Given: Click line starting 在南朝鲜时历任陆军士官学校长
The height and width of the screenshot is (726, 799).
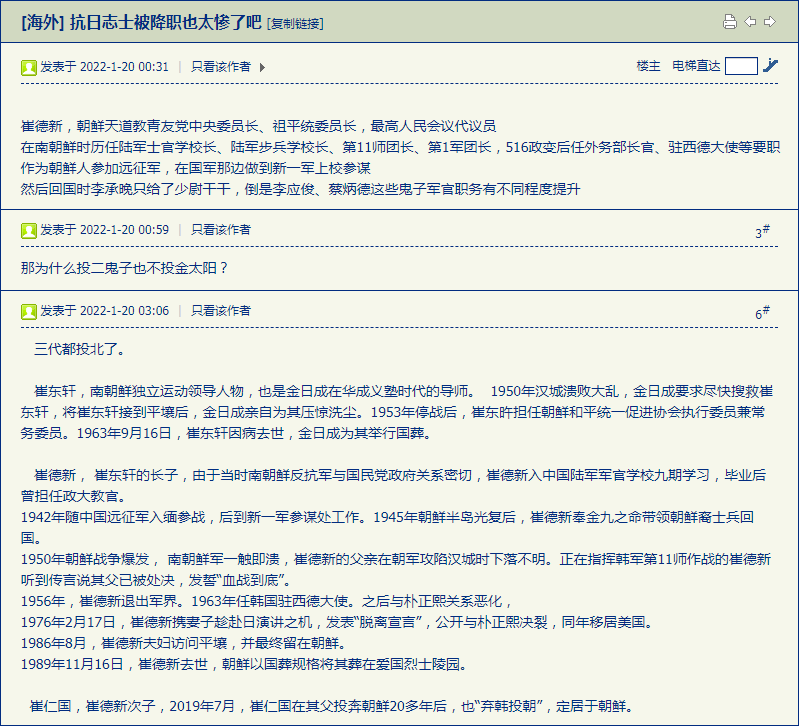Looking at the screenshot, I should click(401, 147).
